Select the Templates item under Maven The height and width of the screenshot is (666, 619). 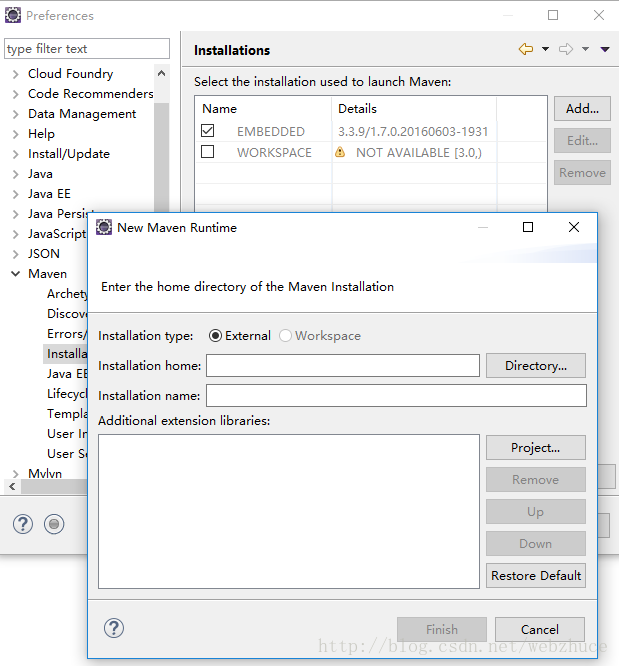67,414
